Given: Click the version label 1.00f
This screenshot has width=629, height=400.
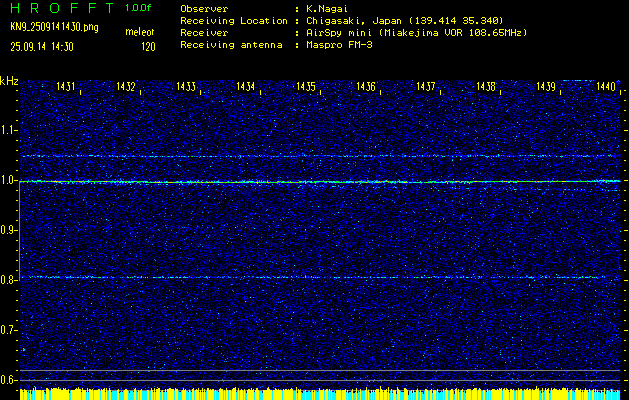Looking at the screenshot, I should [138, 8].
